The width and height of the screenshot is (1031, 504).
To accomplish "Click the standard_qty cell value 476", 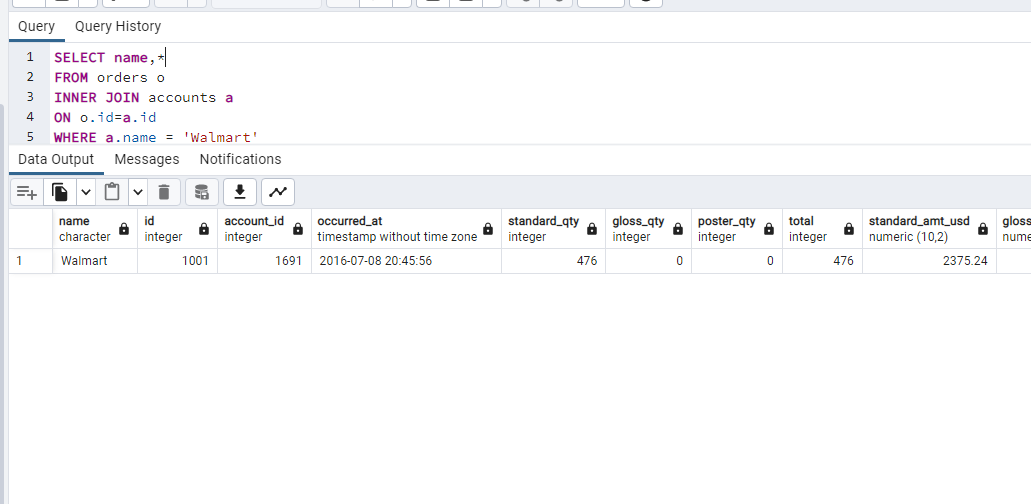I will [x=554, y=261].
